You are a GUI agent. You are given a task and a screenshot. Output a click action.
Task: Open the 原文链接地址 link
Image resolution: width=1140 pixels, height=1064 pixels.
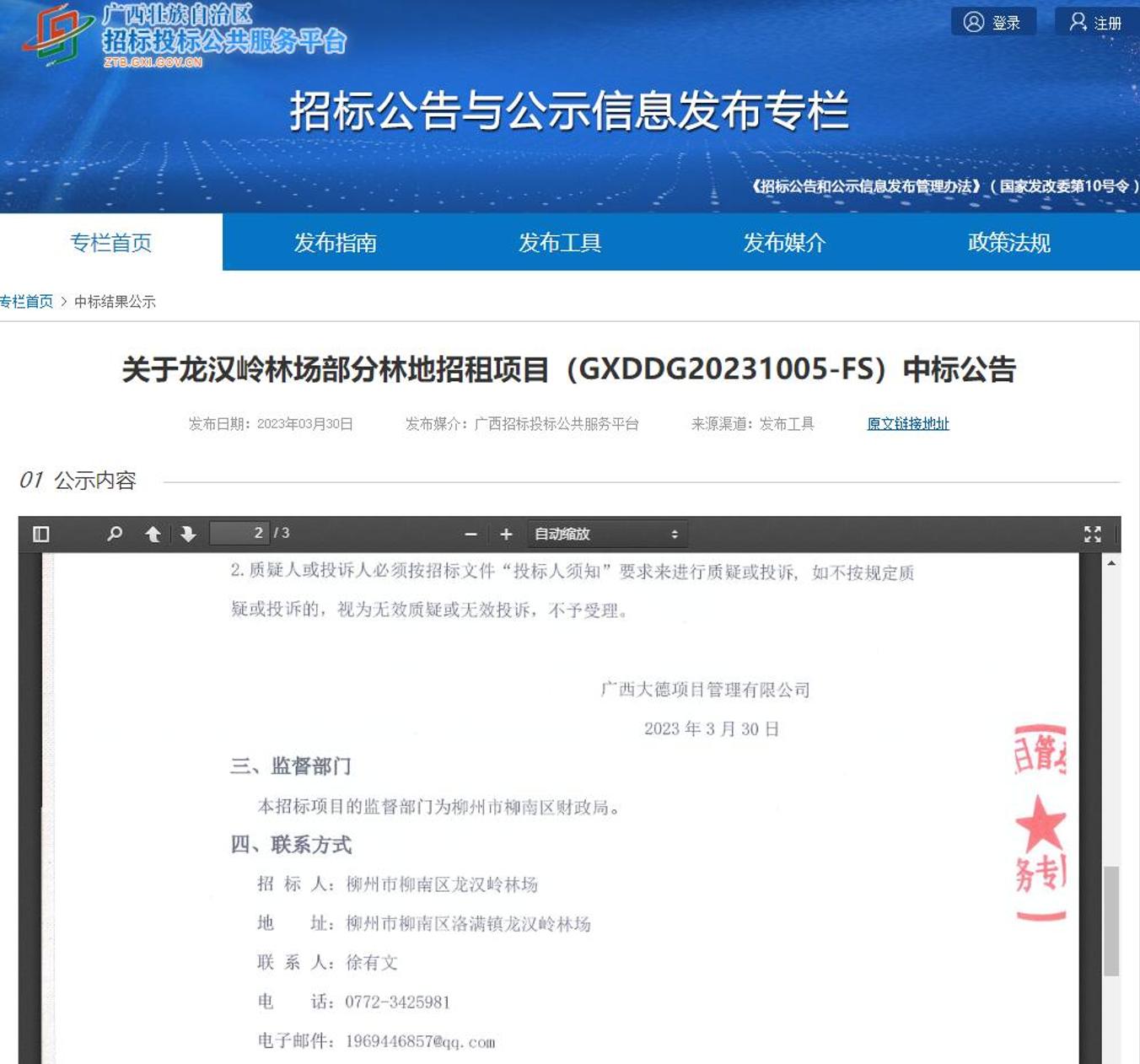coord(907,424)
